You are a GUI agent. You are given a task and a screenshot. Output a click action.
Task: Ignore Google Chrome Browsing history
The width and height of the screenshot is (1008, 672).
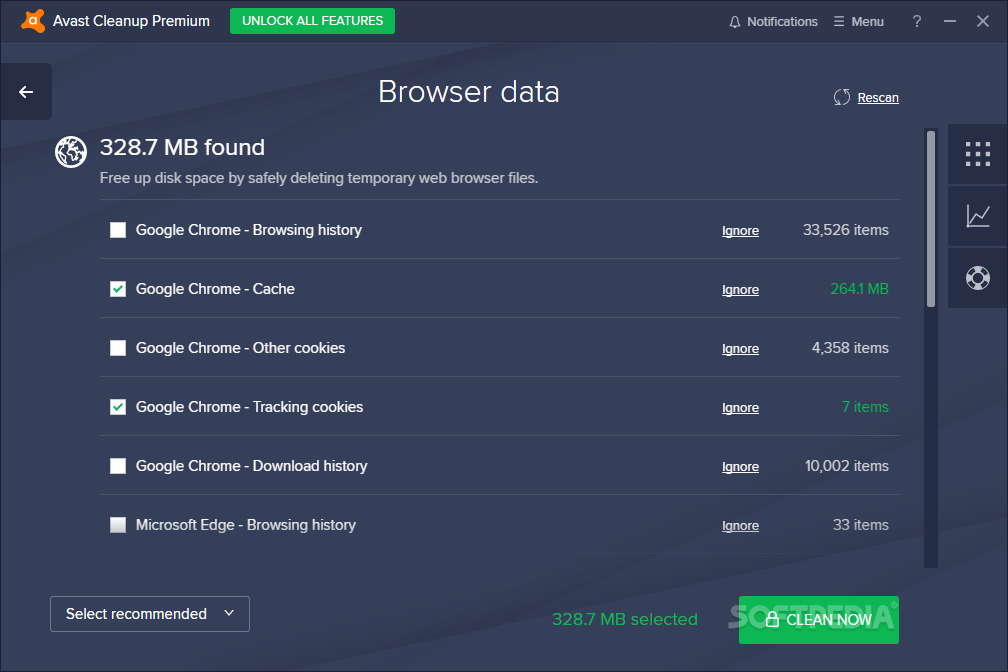point(740,231)
